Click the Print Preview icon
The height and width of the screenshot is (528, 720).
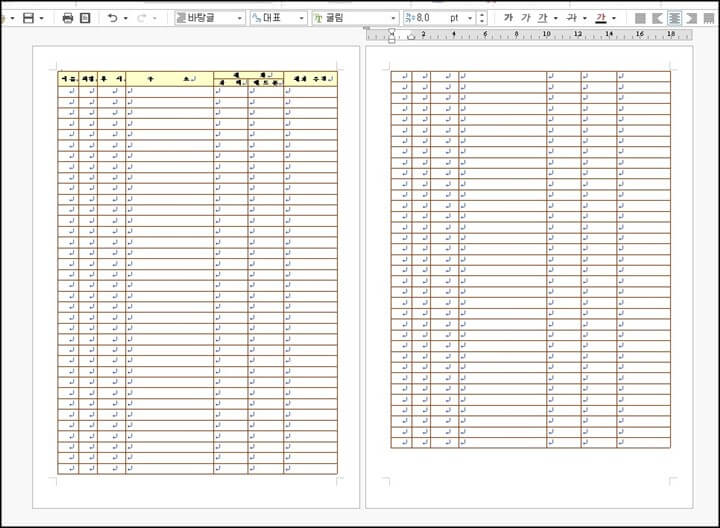[85, 18]
